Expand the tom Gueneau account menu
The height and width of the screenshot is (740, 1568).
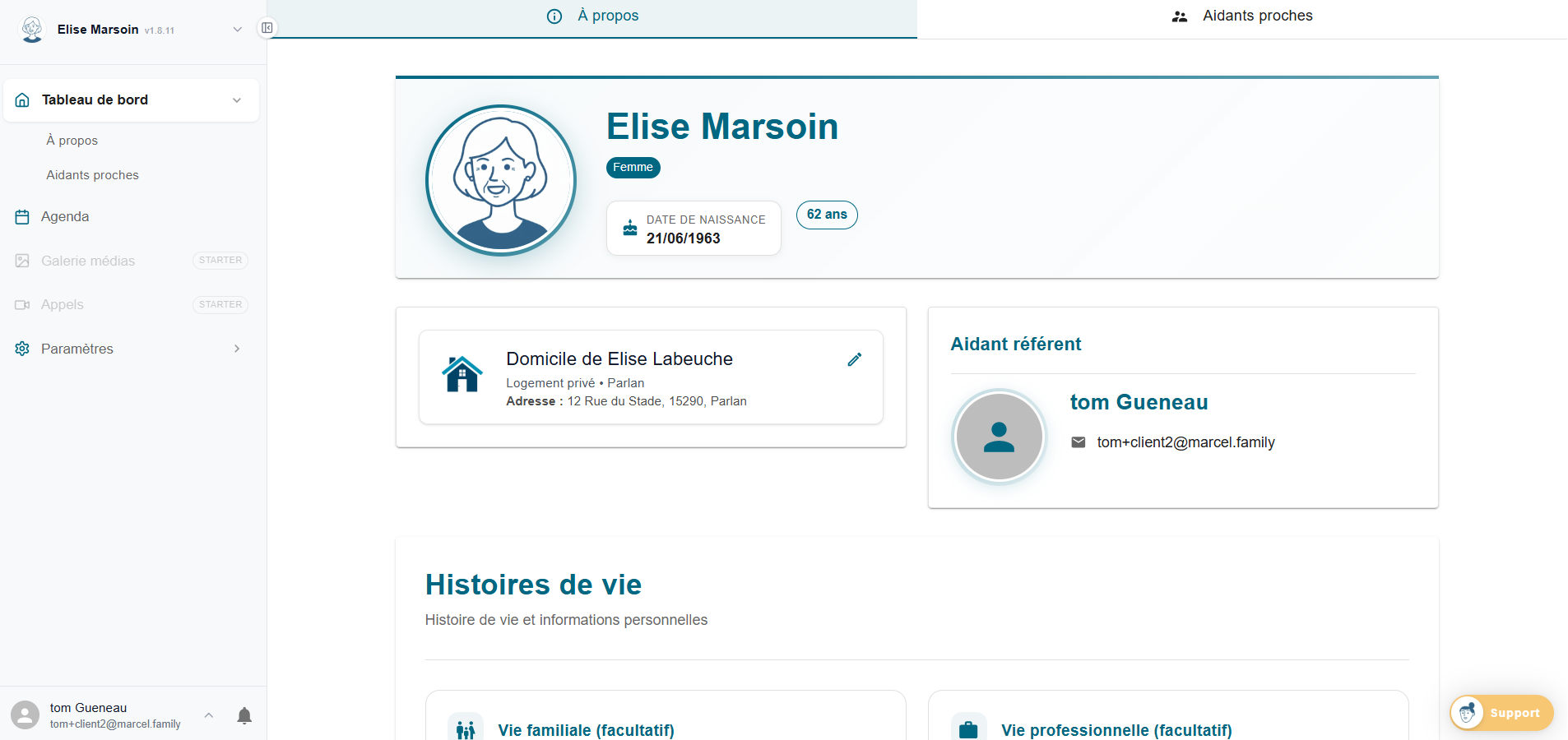(x=208, y=715)
